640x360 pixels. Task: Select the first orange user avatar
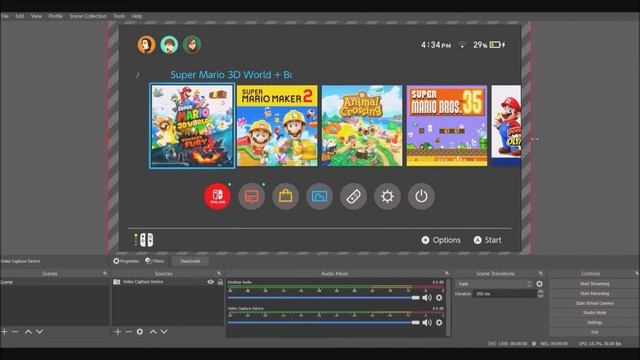[147, 44]
